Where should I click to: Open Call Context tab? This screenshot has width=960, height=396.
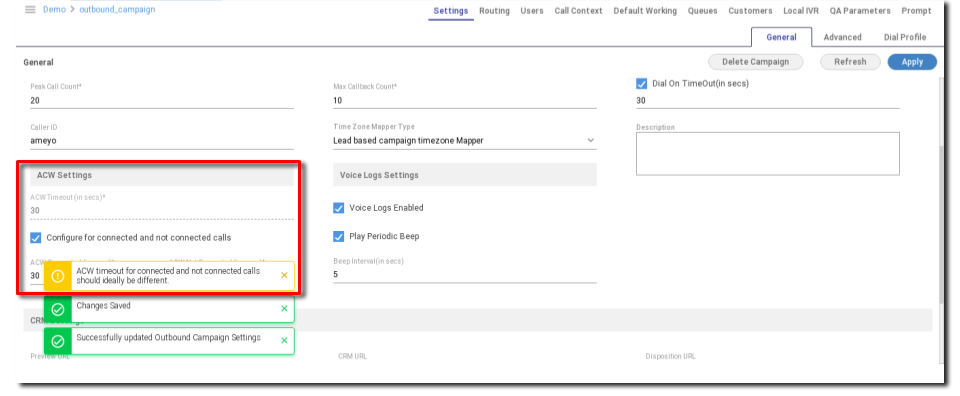[579, 11]
